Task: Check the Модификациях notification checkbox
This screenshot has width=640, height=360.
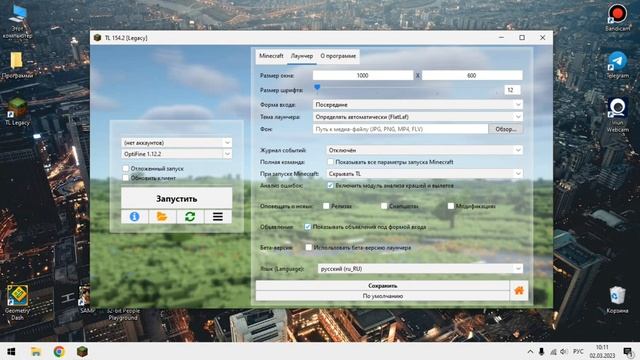Action: 451,206
